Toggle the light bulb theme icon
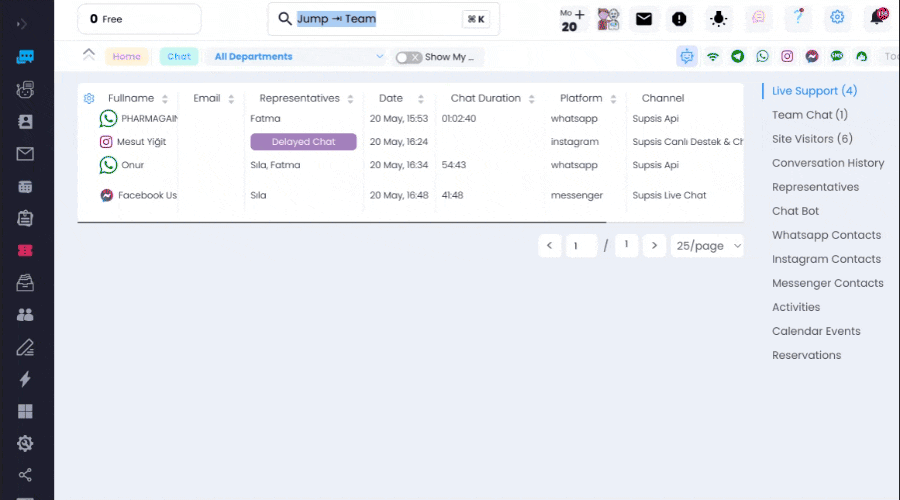The width and height of the screenshot is (900, 500). 718,19
